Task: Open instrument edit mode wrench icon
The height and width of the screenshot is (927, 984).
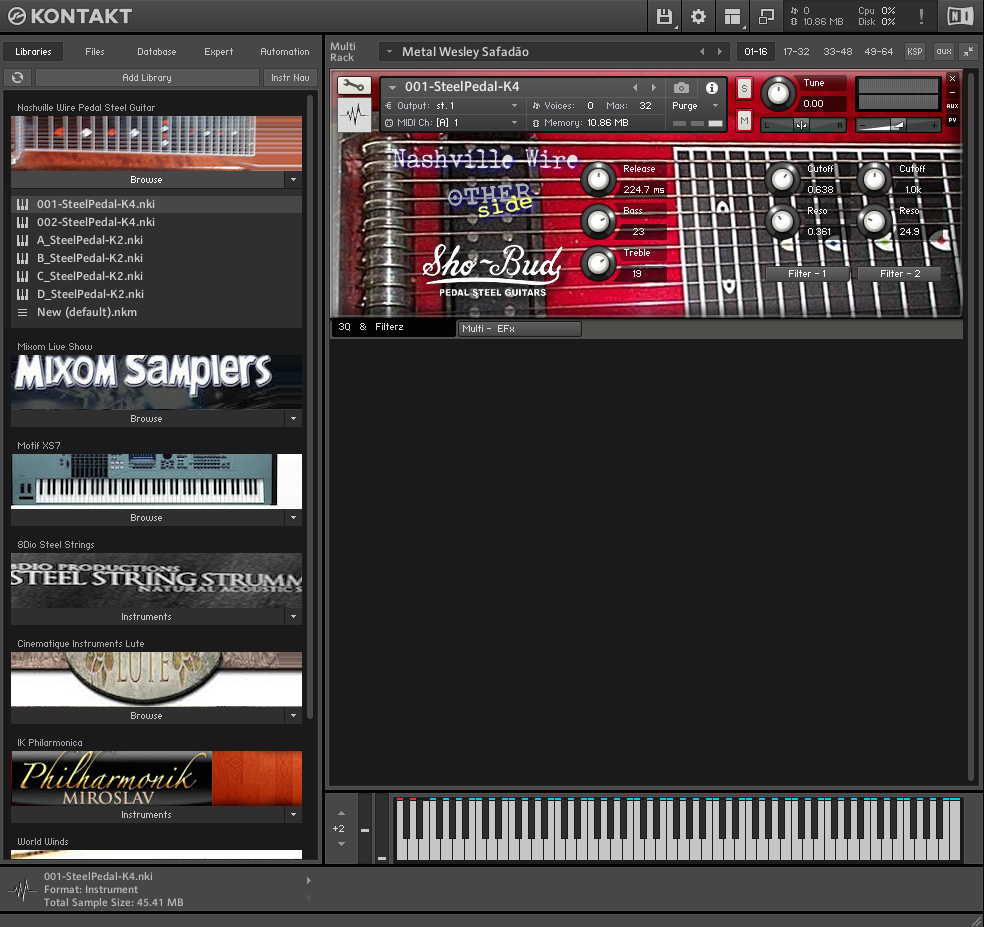Action: coord(354,85)
